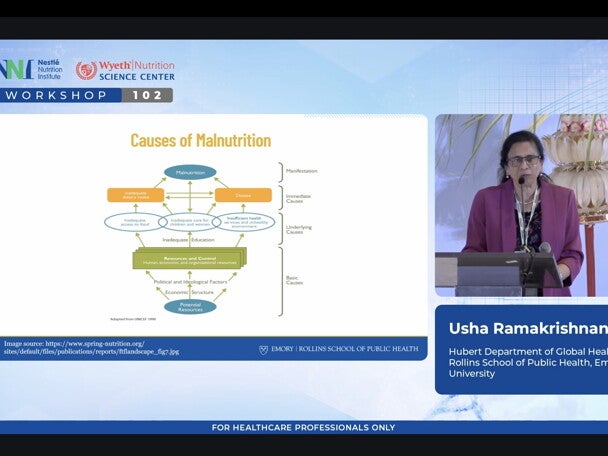Click the orange Disease box
The image size is (608, 456).
(x=242, y=195)
